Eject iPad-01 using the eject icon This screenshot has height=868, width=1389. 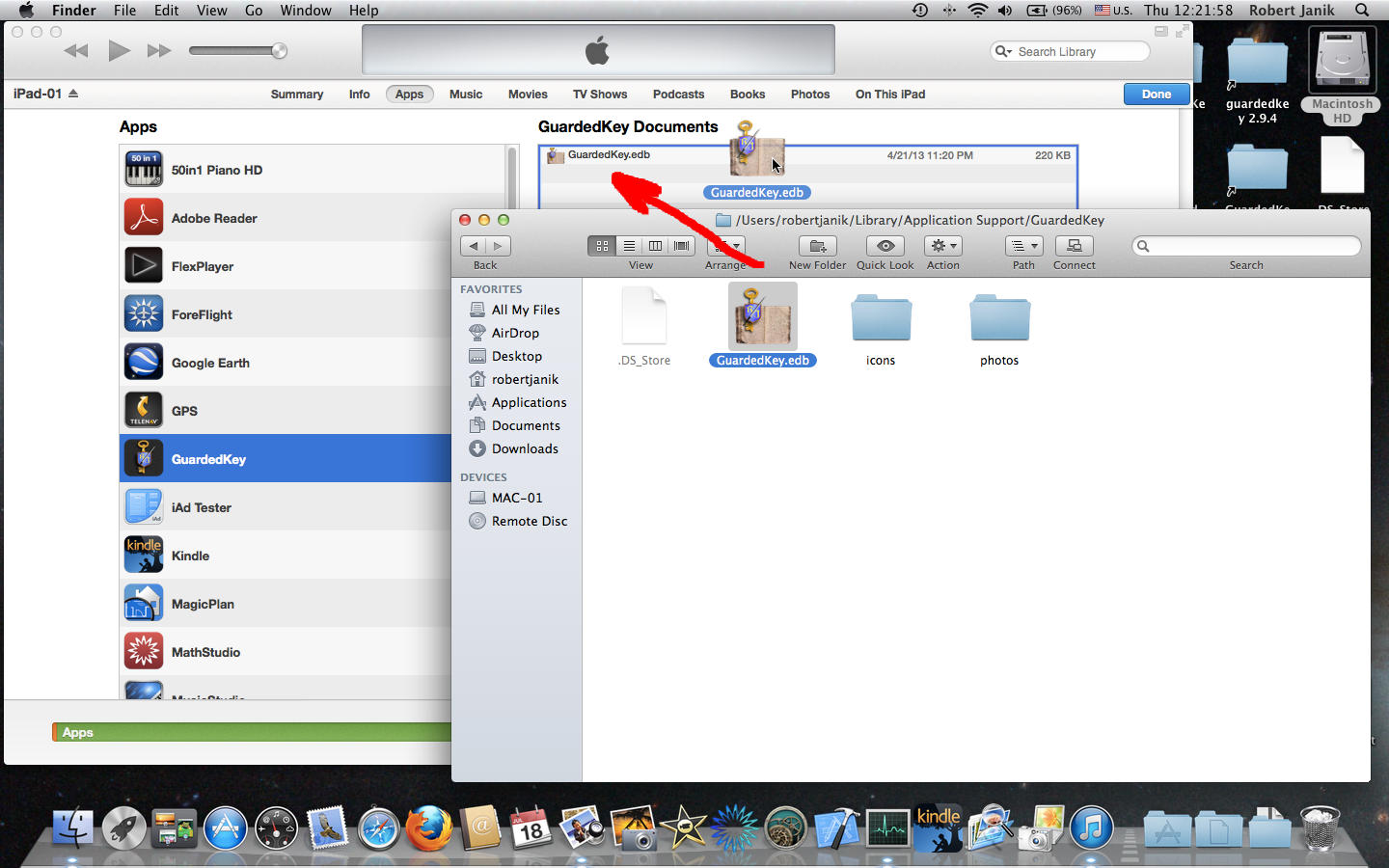point(73,94)
